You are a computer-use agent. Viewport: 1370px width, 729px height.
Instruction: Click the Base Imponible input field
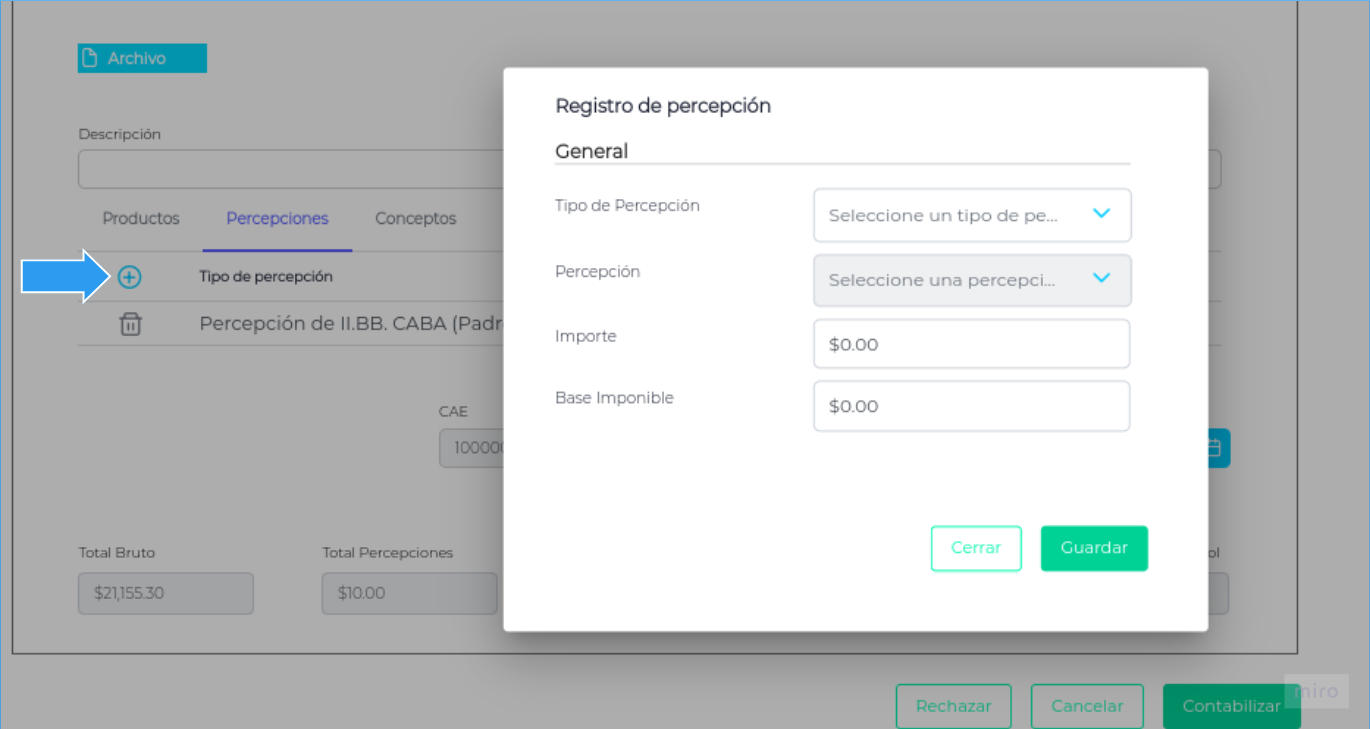point(971,406)
